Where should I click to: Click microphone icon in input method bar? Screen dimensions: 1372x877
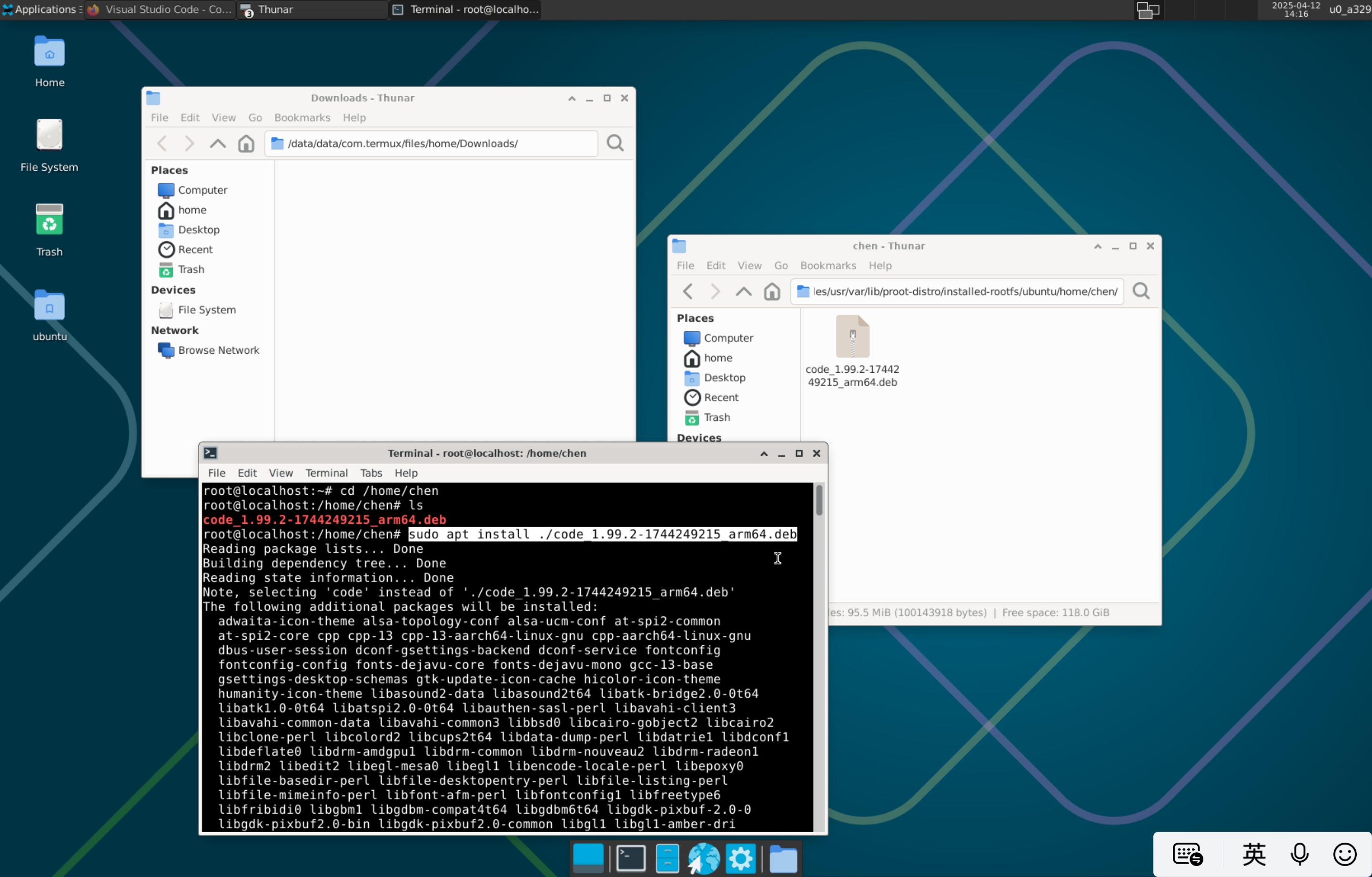(1300, 854)
